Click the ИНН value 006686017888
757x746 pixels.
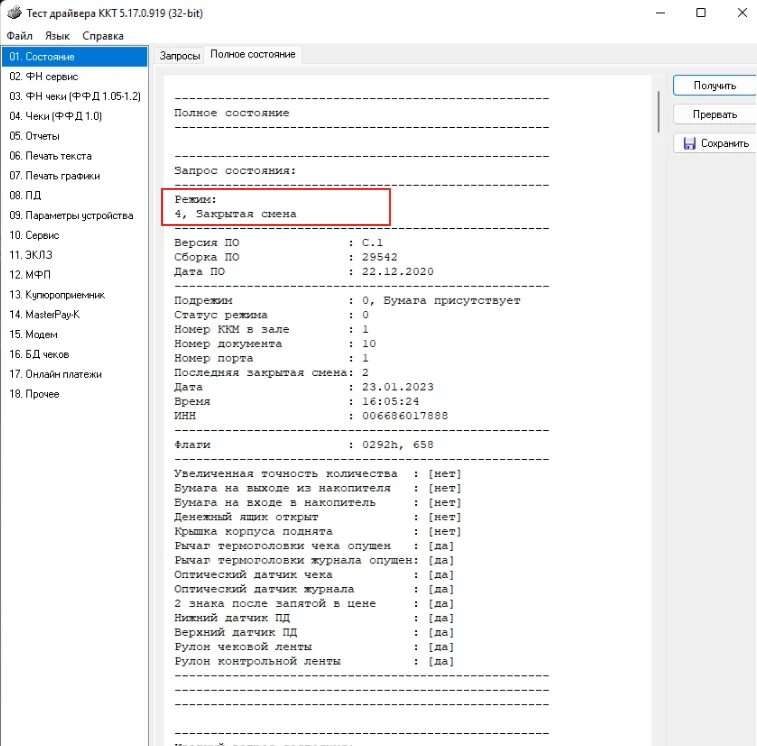click(405, 415)
